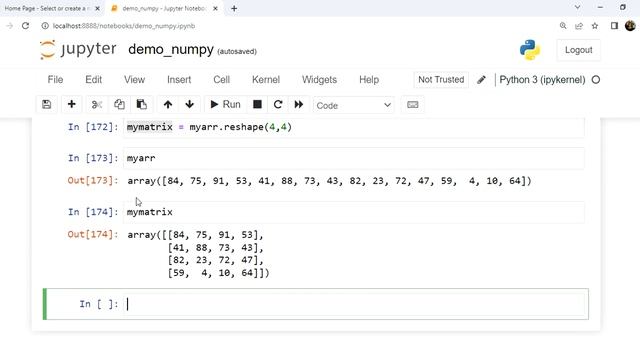Open the Cell menu

click(222, 80)
